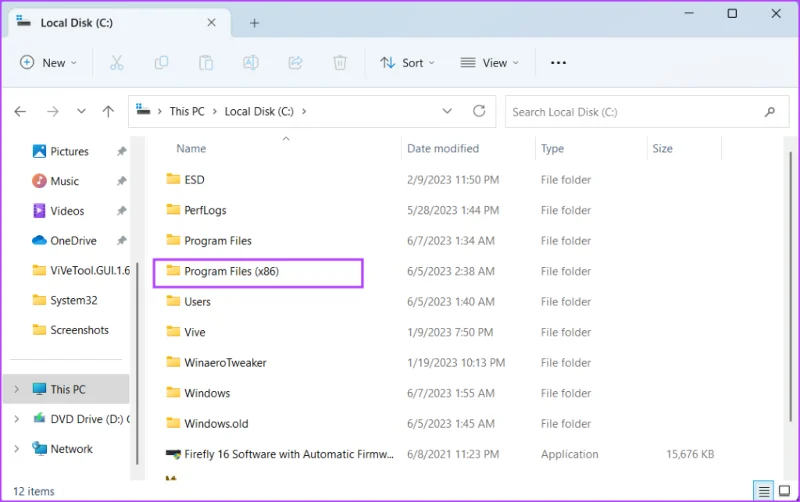
Task: Click the 15,676 KB size value
Action: coord(690,454)
